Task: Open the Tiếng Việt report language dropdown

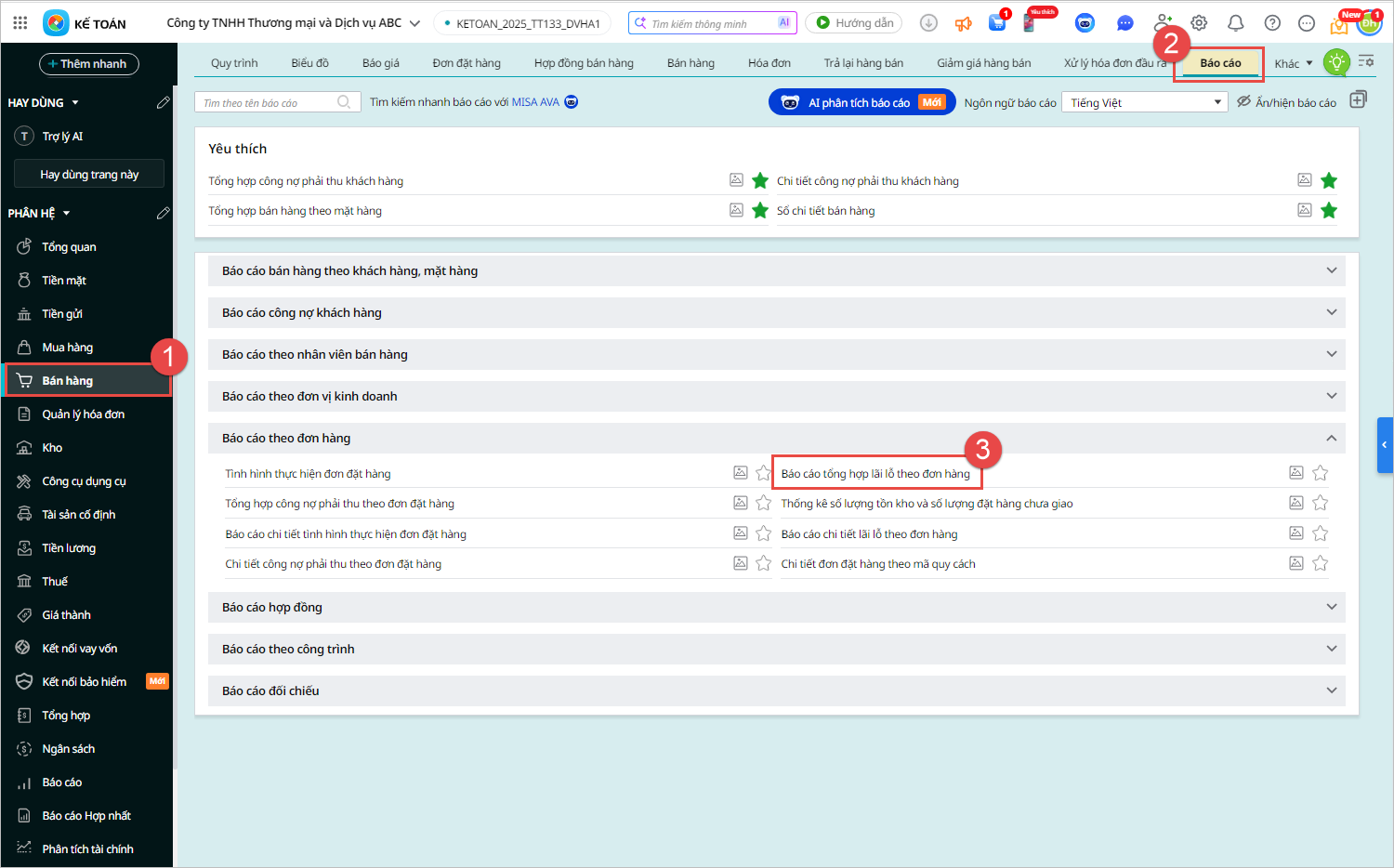Action: (x=1145, y=102)
